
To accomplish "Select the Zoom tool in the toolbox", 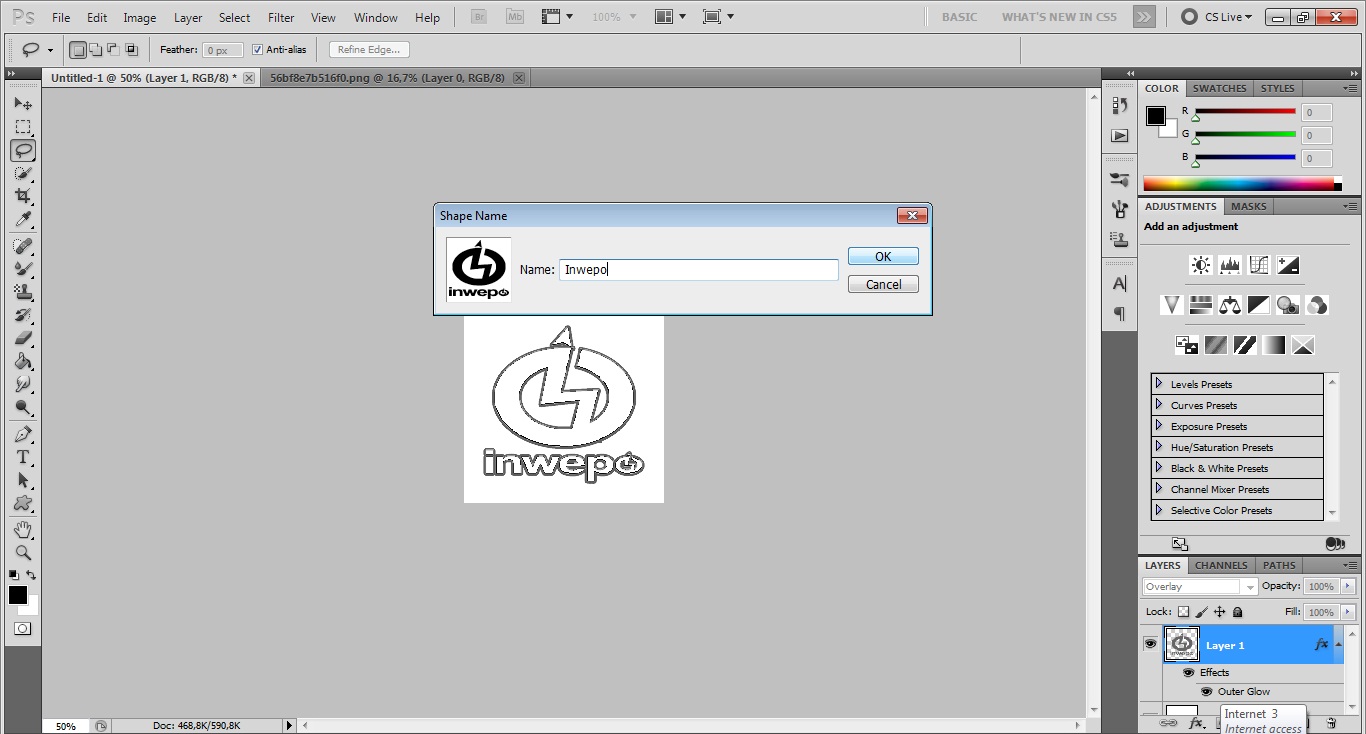I will click(23, 553).
